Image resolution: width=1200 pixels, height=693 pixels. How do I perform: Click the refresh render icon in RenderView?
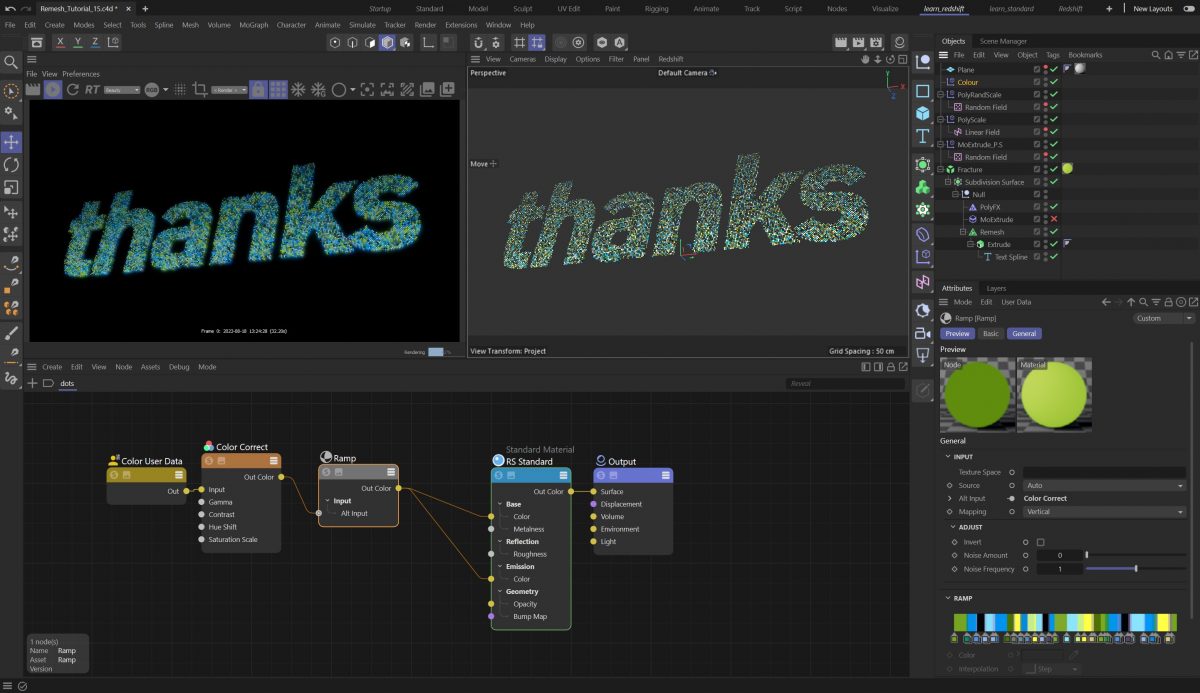tap(72, 90)
